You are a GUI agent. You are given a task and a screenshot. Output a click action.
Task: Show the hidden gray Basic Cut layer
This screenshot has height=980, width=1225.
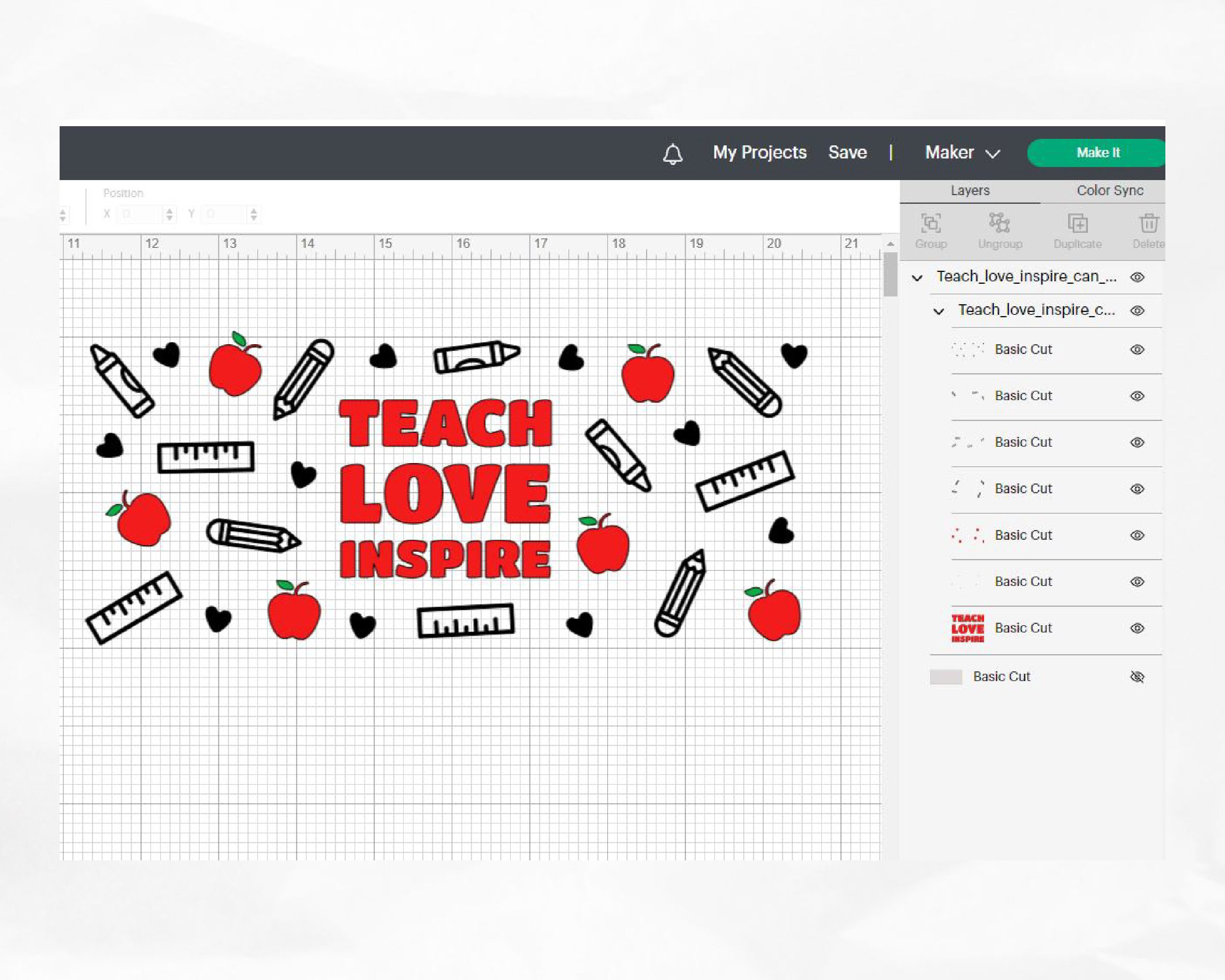pyautogui.click(x=1137, y=677)
